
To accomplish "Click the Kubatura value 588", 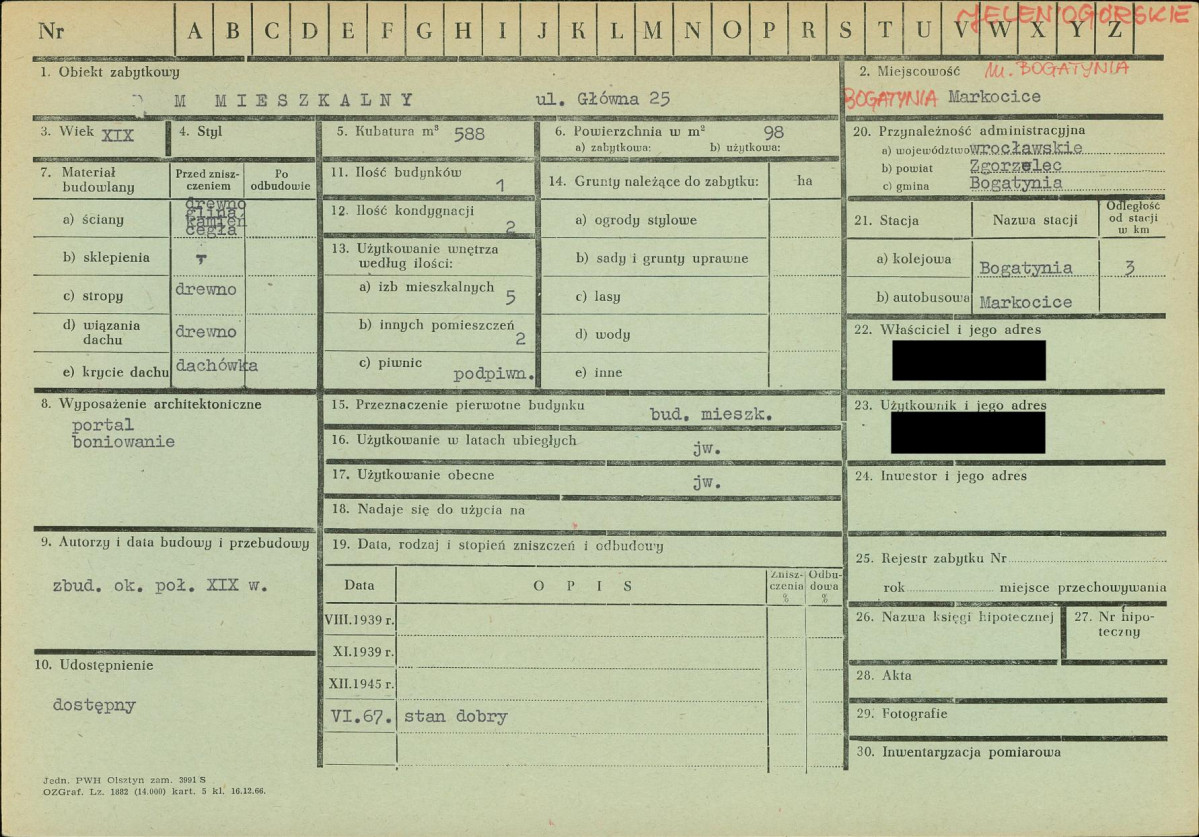I will pos(469,135).
